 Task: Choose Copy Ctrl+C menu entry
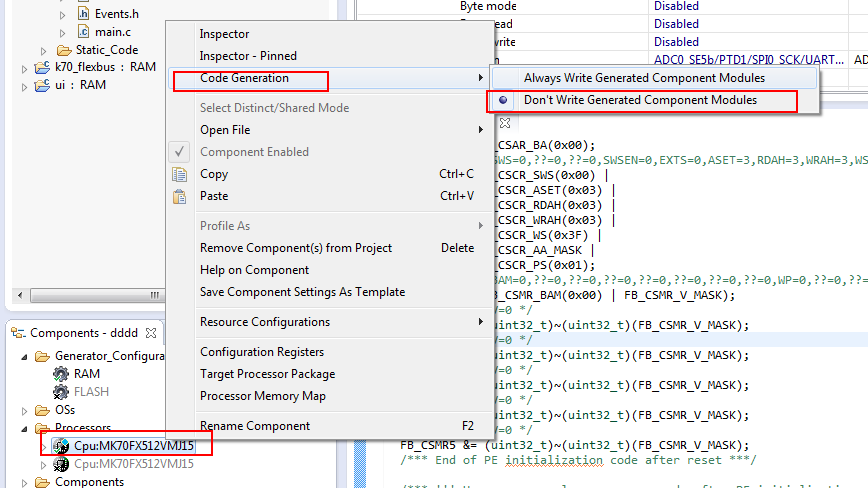[329, 174]
